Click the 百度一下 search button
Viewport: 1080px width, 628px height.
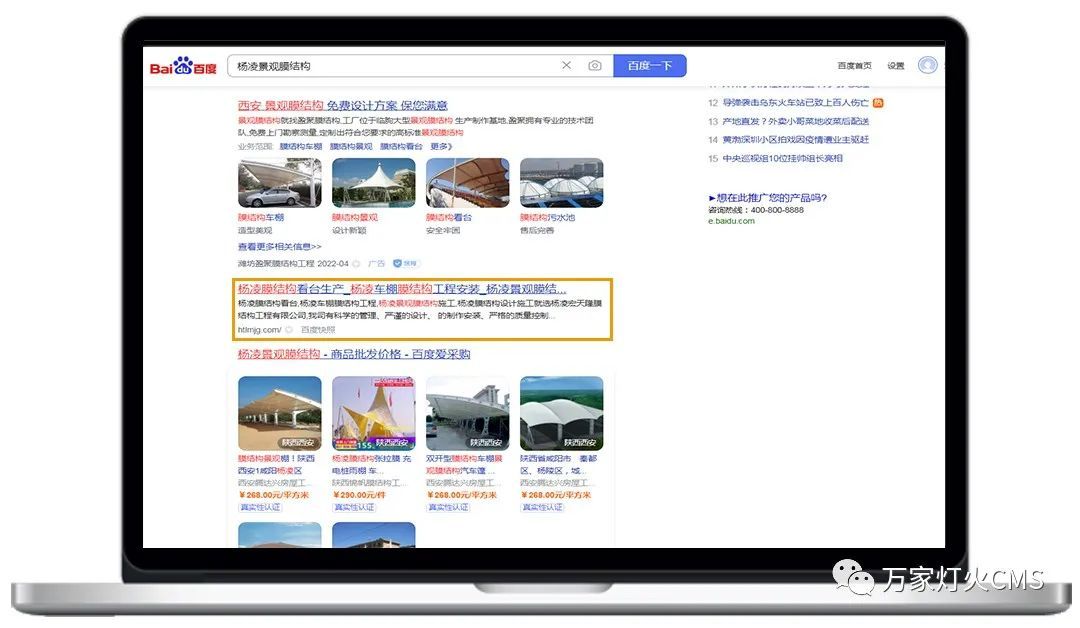(x=649, y=66)
